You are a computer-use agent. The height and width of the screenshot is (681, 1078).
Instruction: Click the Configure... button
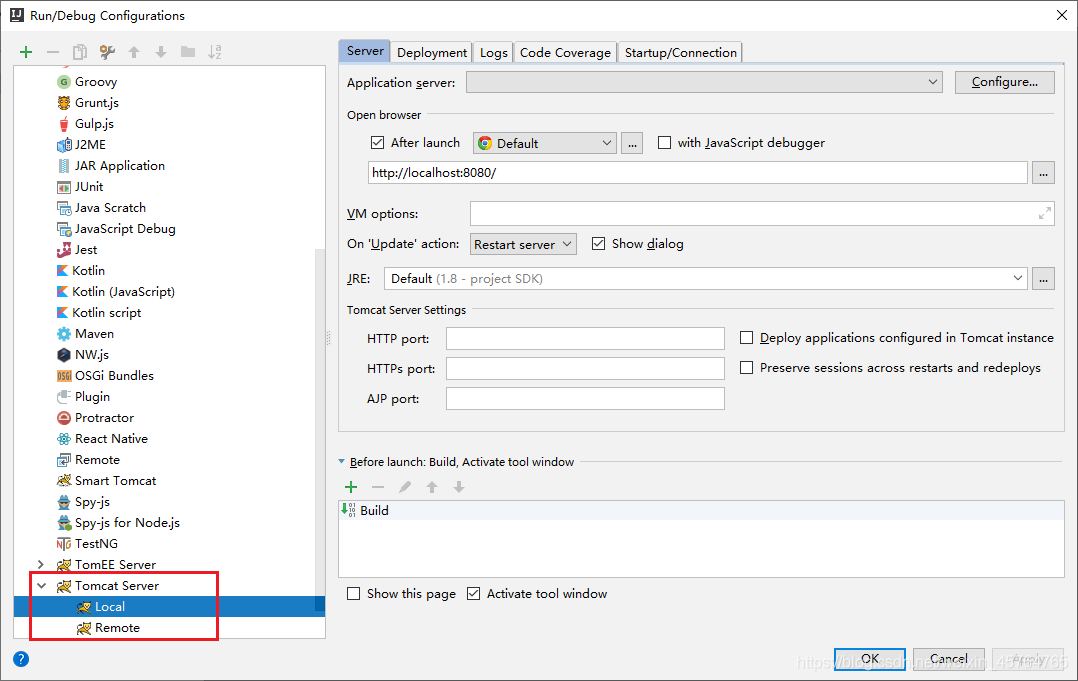click(1004, 82)
